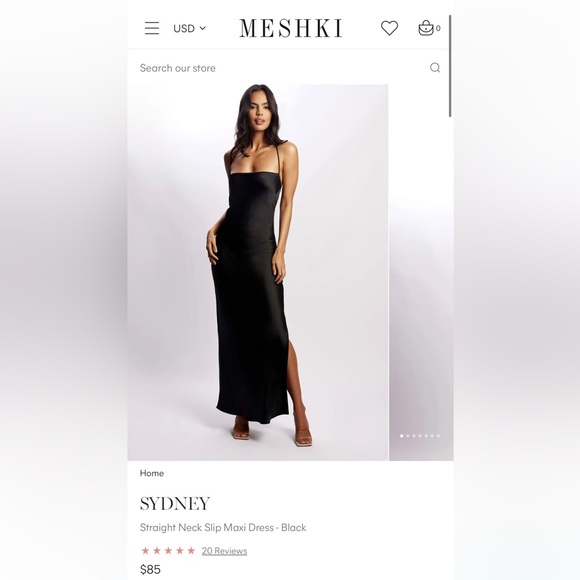Open the 20 Reviews link

pyautogui.click(x=224, y=551)
